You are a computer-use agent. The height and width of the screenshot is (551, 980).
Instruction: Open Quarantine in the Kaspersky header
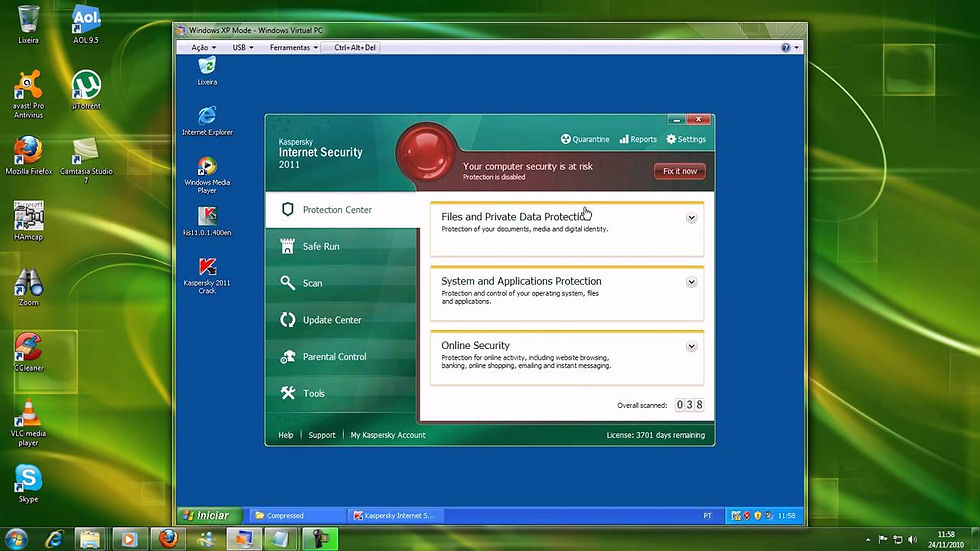pos(584,139)
